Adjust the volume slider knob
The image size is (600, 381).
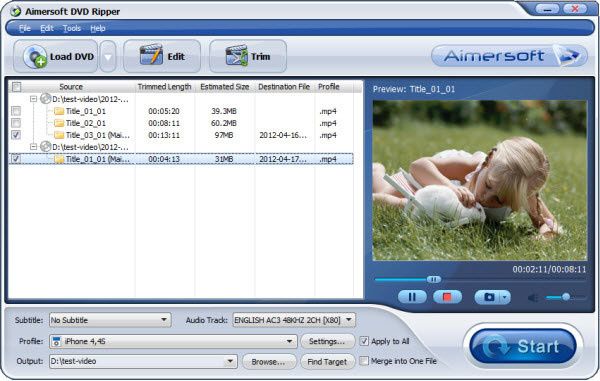coord(566,296)
